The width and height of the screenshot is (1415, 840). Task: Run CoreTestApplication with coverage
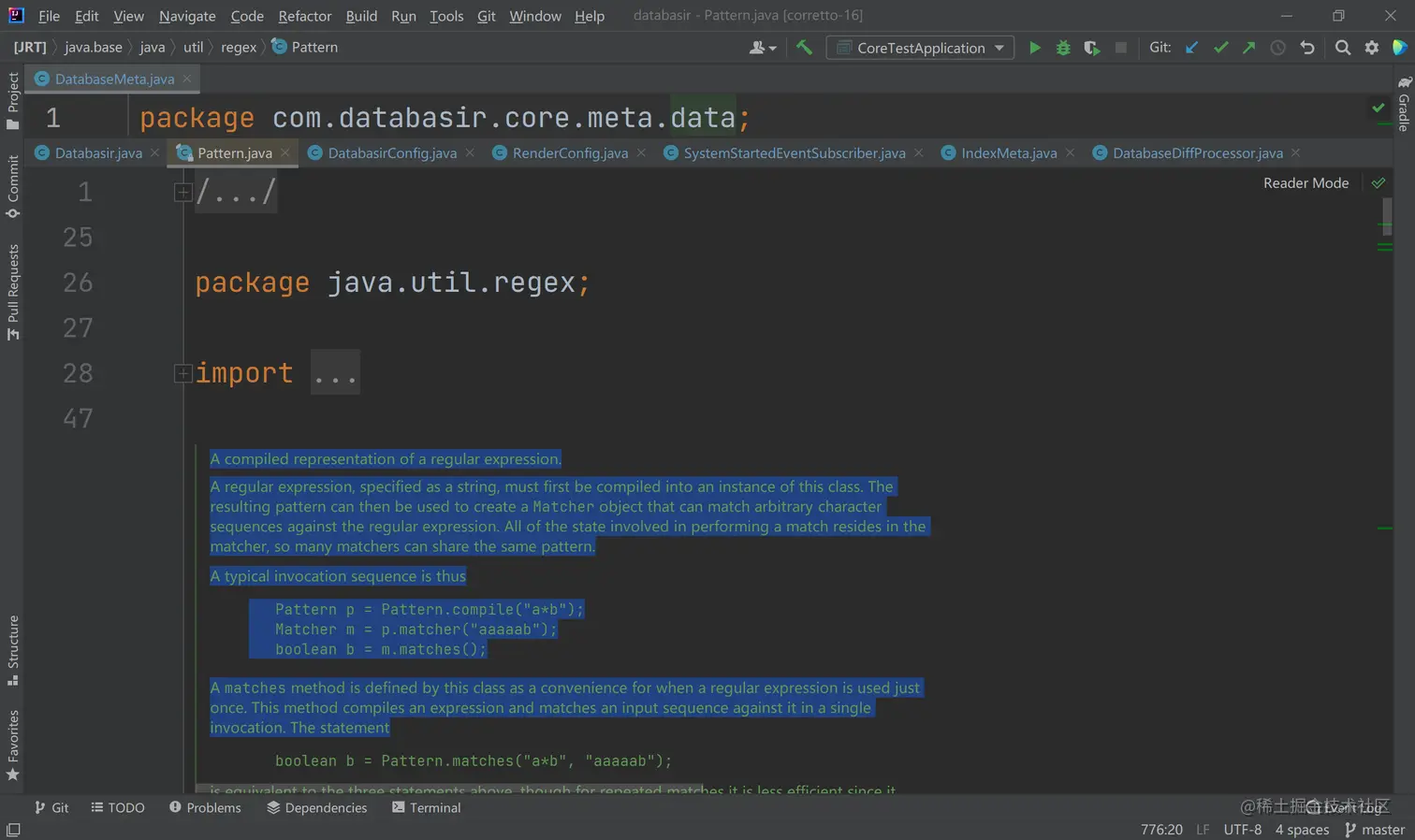(x=1092, y=48)
